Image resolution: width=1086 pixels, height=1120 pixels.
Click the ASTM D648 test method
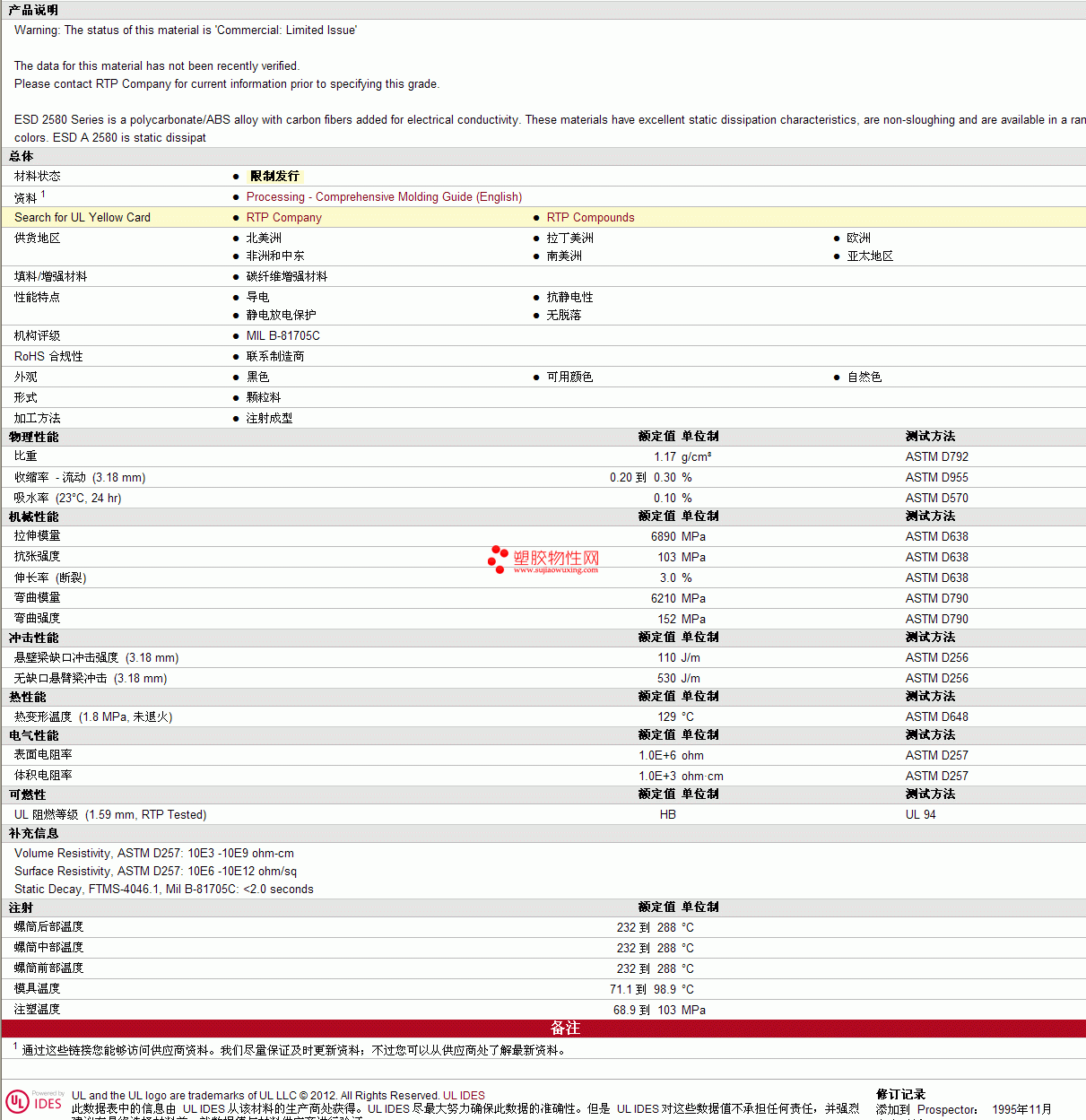click(937, 717)
